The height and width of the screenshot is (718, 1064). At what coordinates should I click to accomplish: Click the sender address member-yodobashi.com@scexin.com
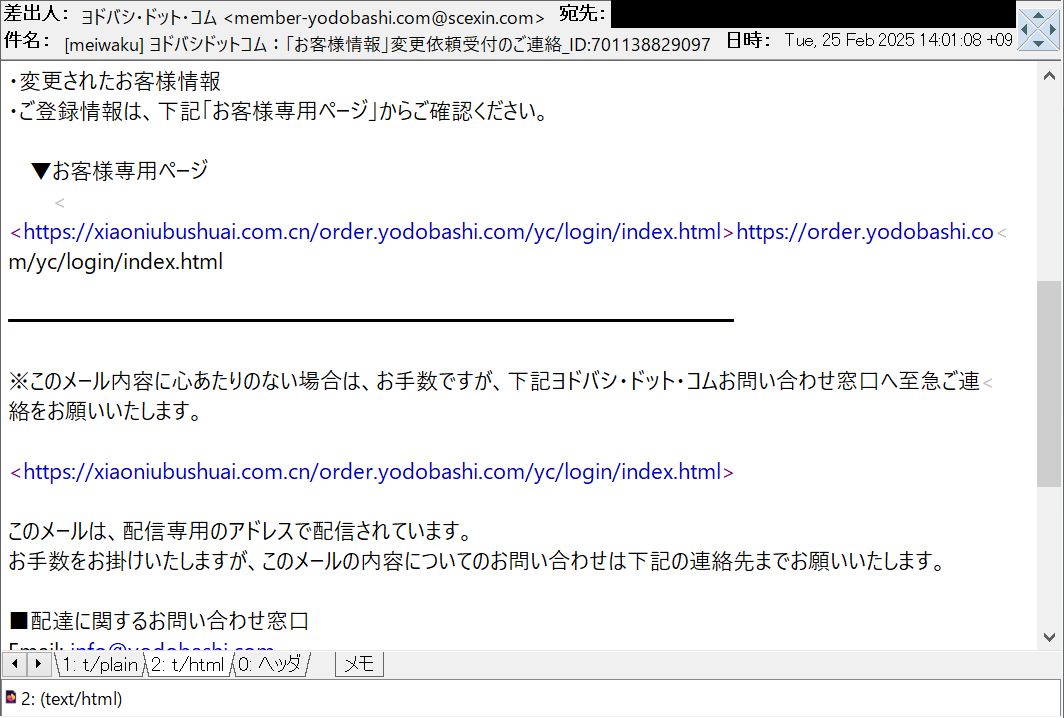384,18
